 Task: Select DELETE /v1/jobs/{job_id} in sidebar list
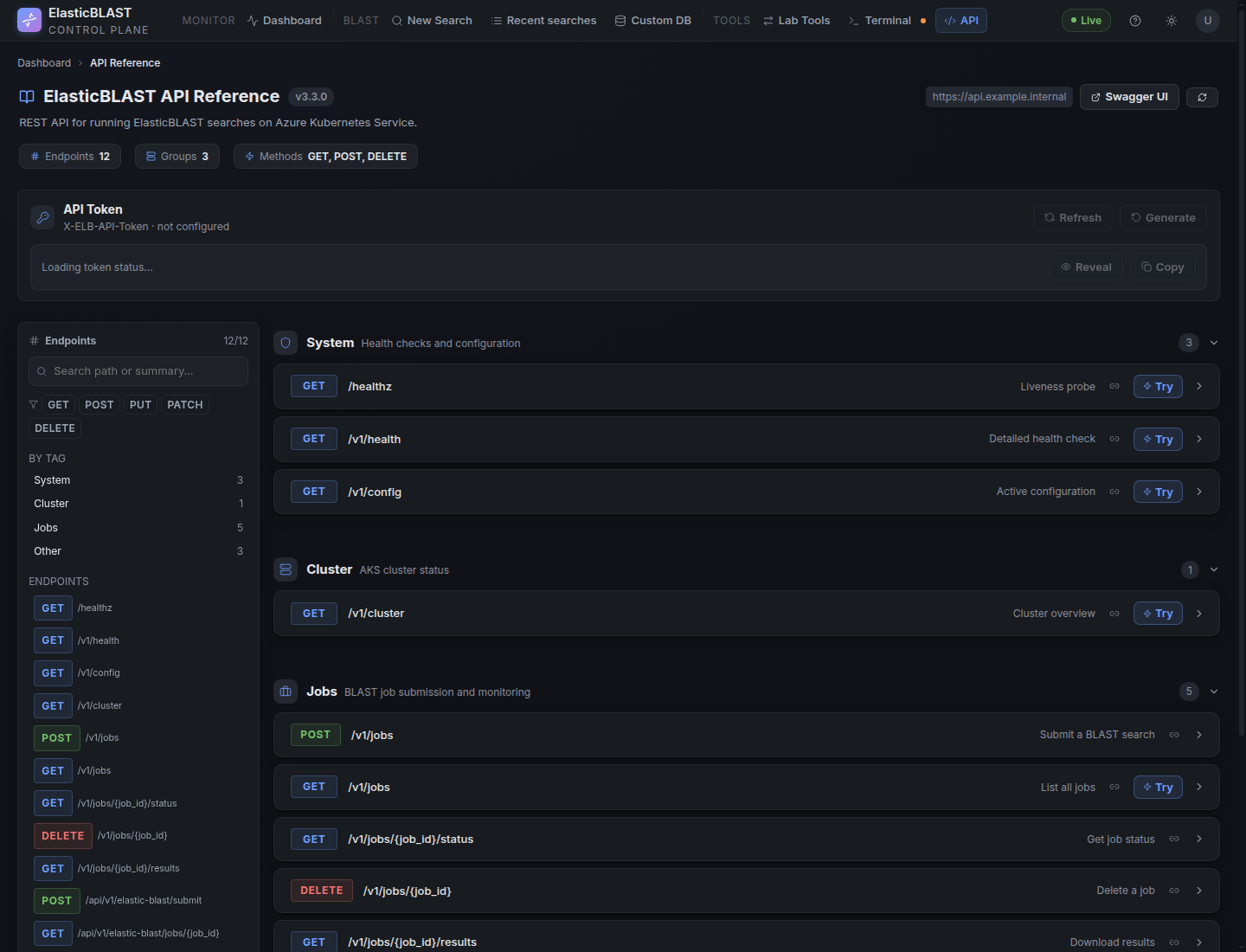[138, 836]
